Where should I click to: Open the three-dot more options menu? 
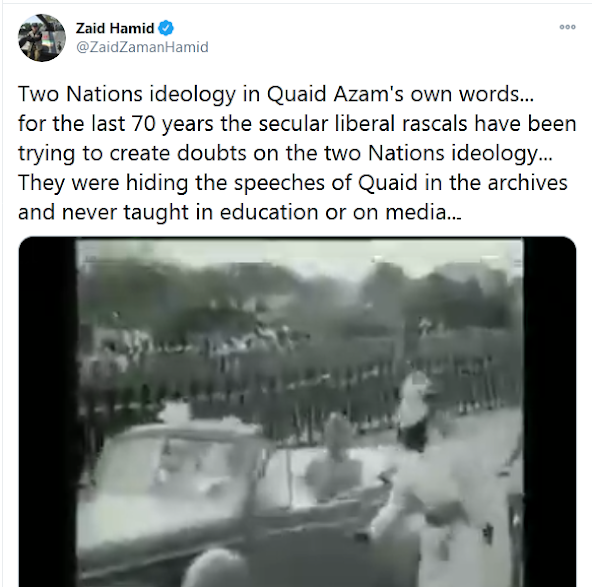click(x=567, y=27)
